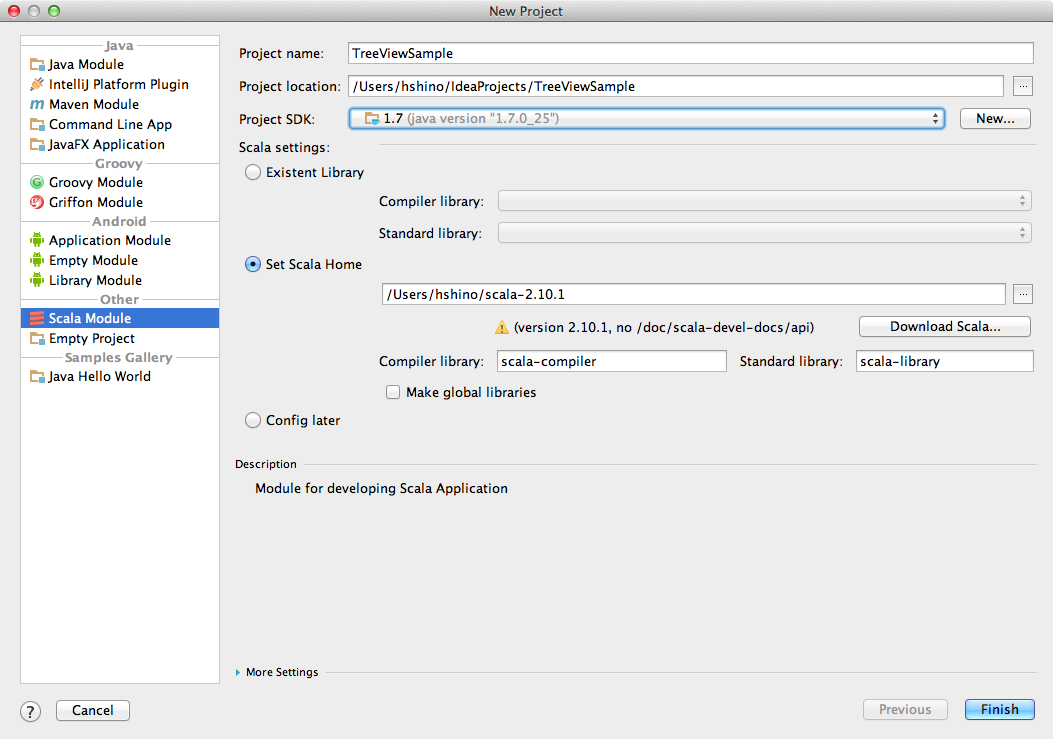Click the Scala home path field
The width and height of the screenshot is (1053, 739).
(x=694, y=294)
